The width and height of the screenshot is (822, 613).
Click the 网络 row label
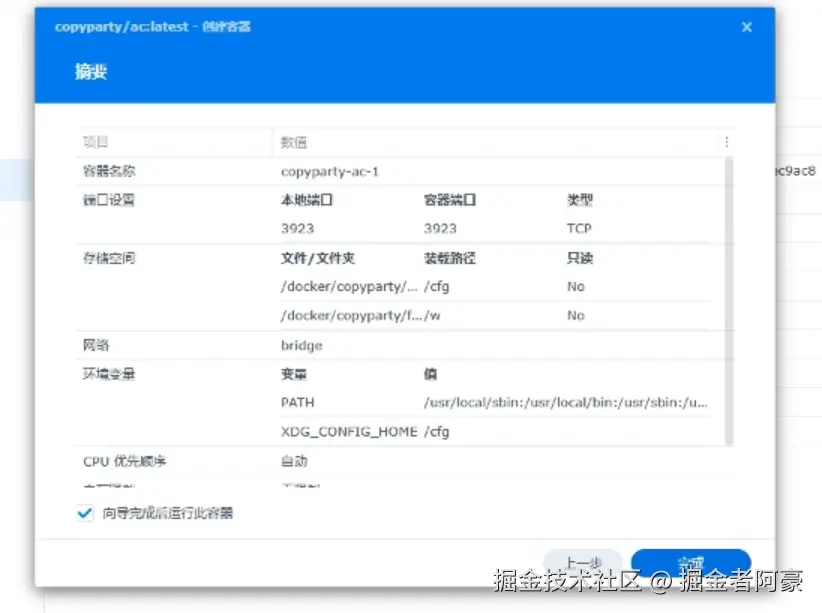coord(96,345)
